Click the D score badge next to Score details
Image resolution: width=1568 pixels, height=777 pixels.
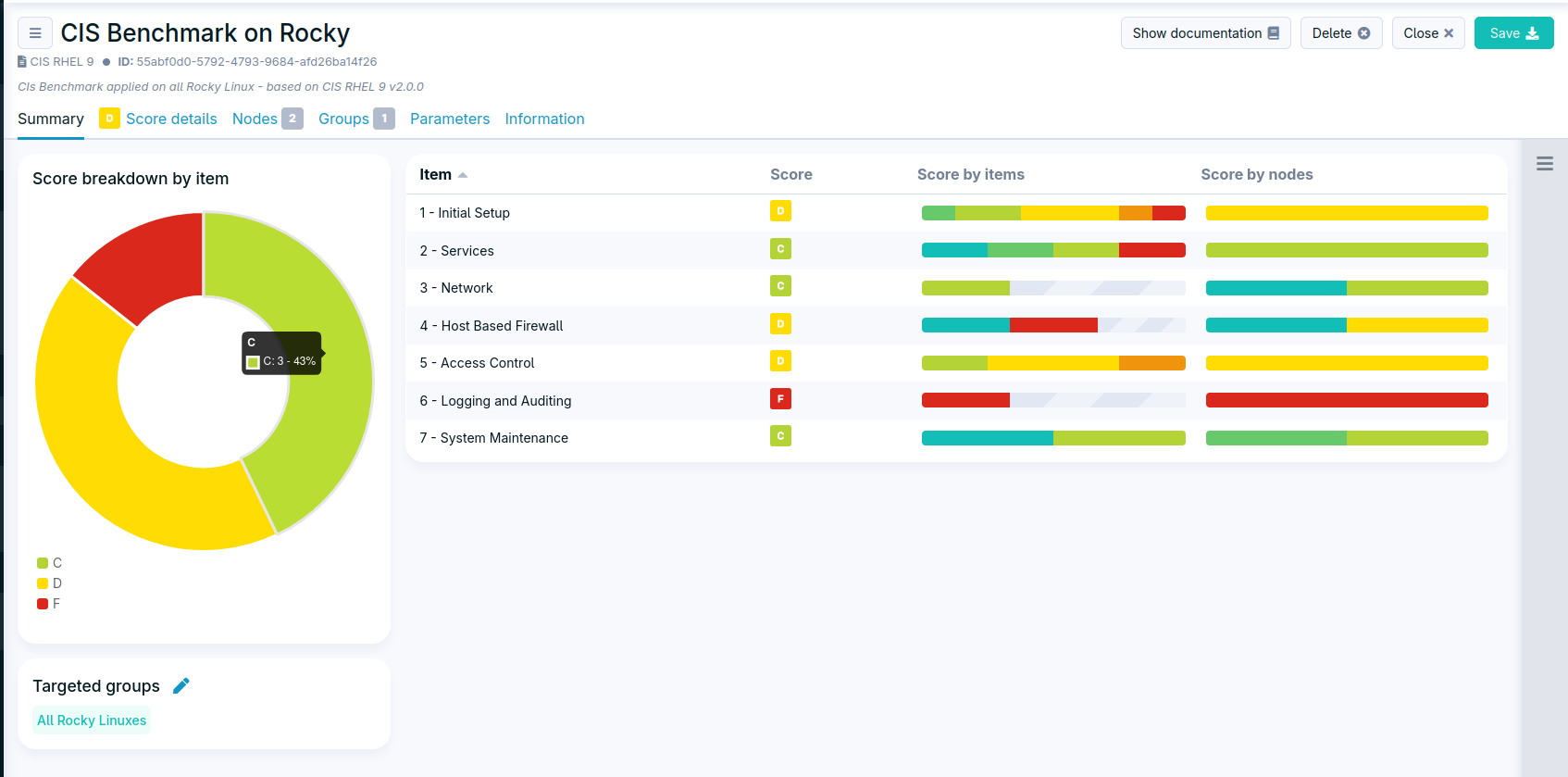pos(109,119)
